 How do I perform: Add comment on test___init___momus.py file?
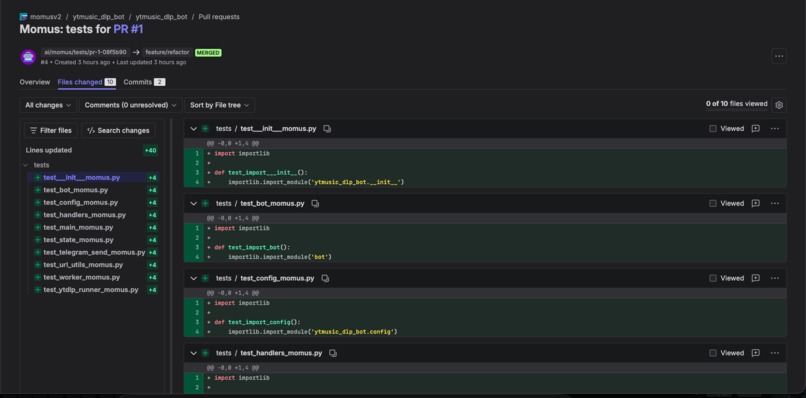tap(755, 129)
